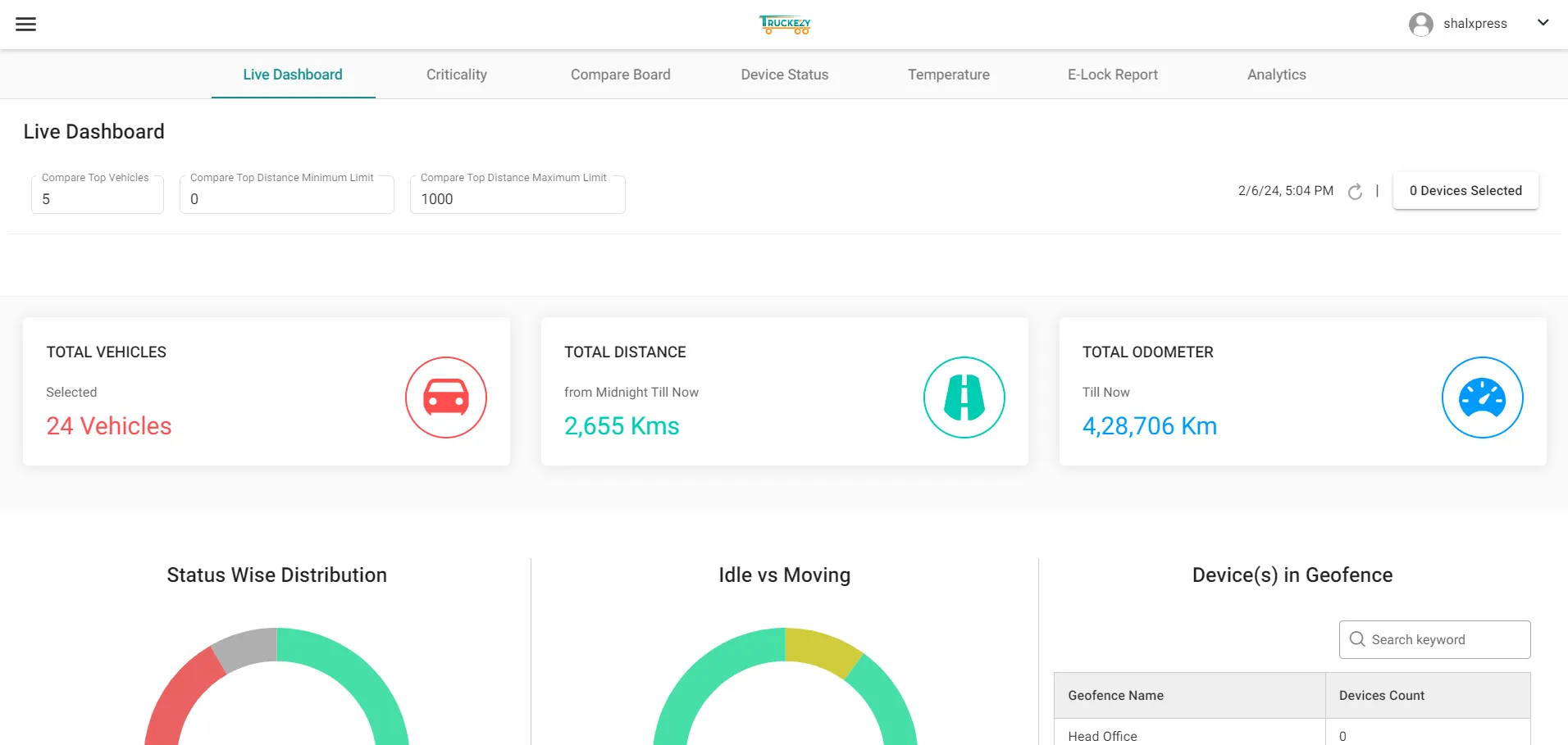Click the blue speedometer Total Odometer icon

tap(1483, 397)
